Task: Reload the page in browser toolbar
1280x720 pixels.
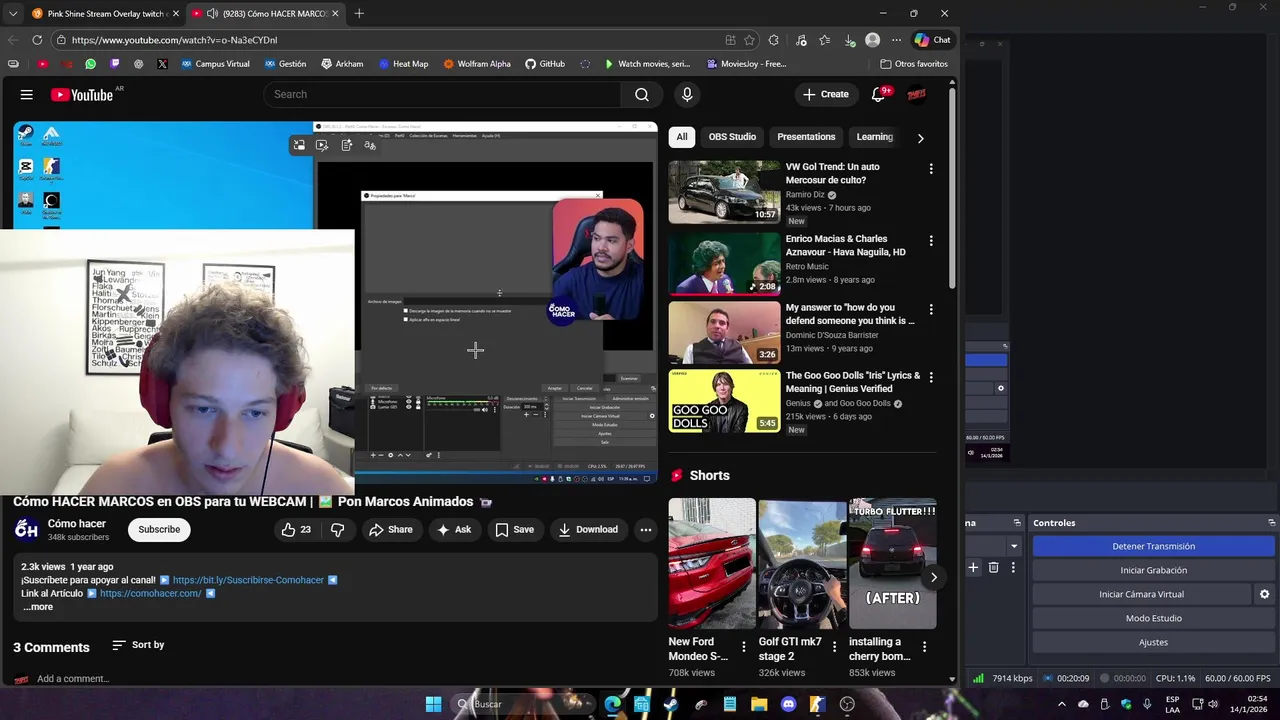Action: coord(37,40)
